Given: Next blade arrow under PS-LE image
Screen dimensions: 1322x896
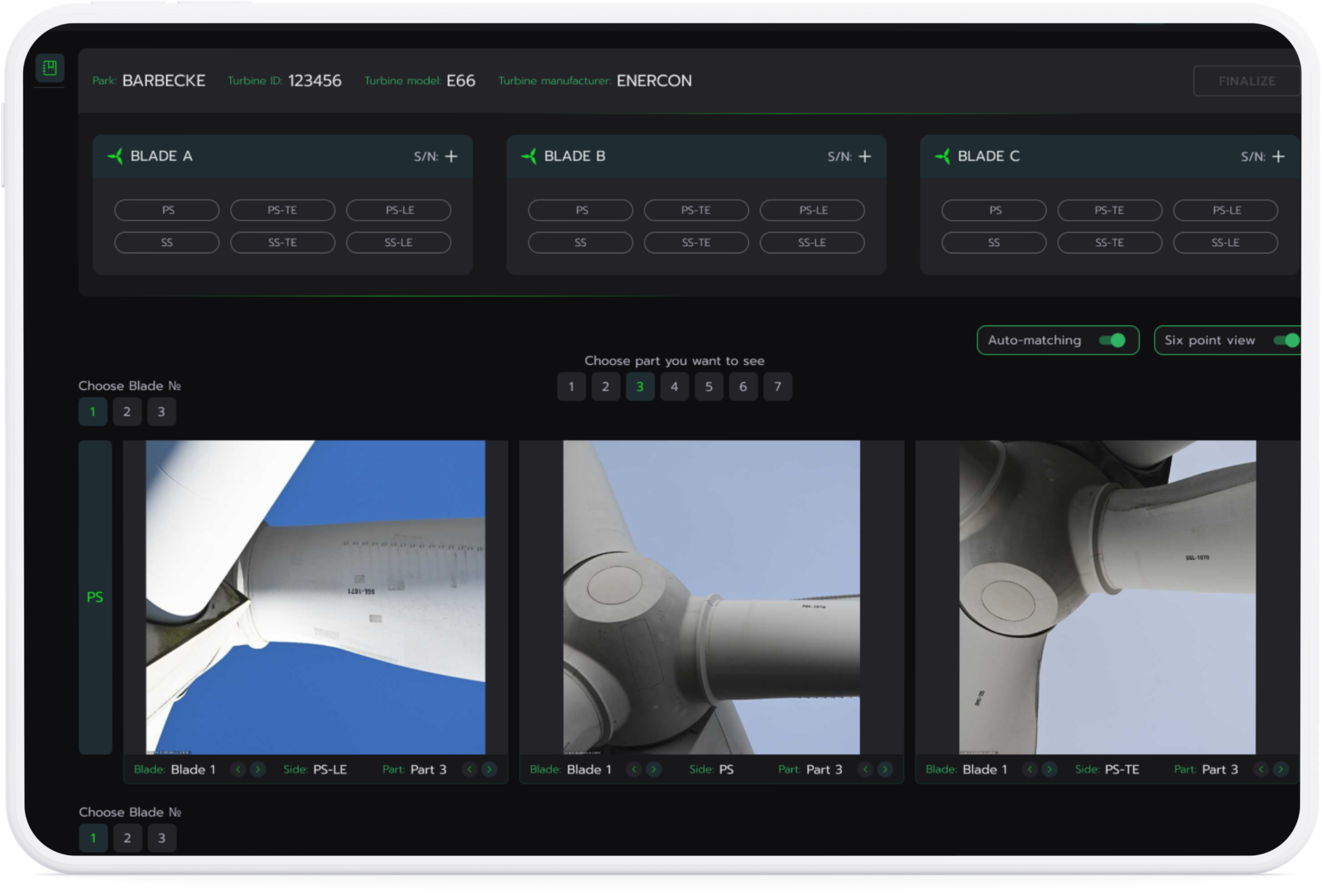Looking at the screenshot, I should tap(258, 769).
